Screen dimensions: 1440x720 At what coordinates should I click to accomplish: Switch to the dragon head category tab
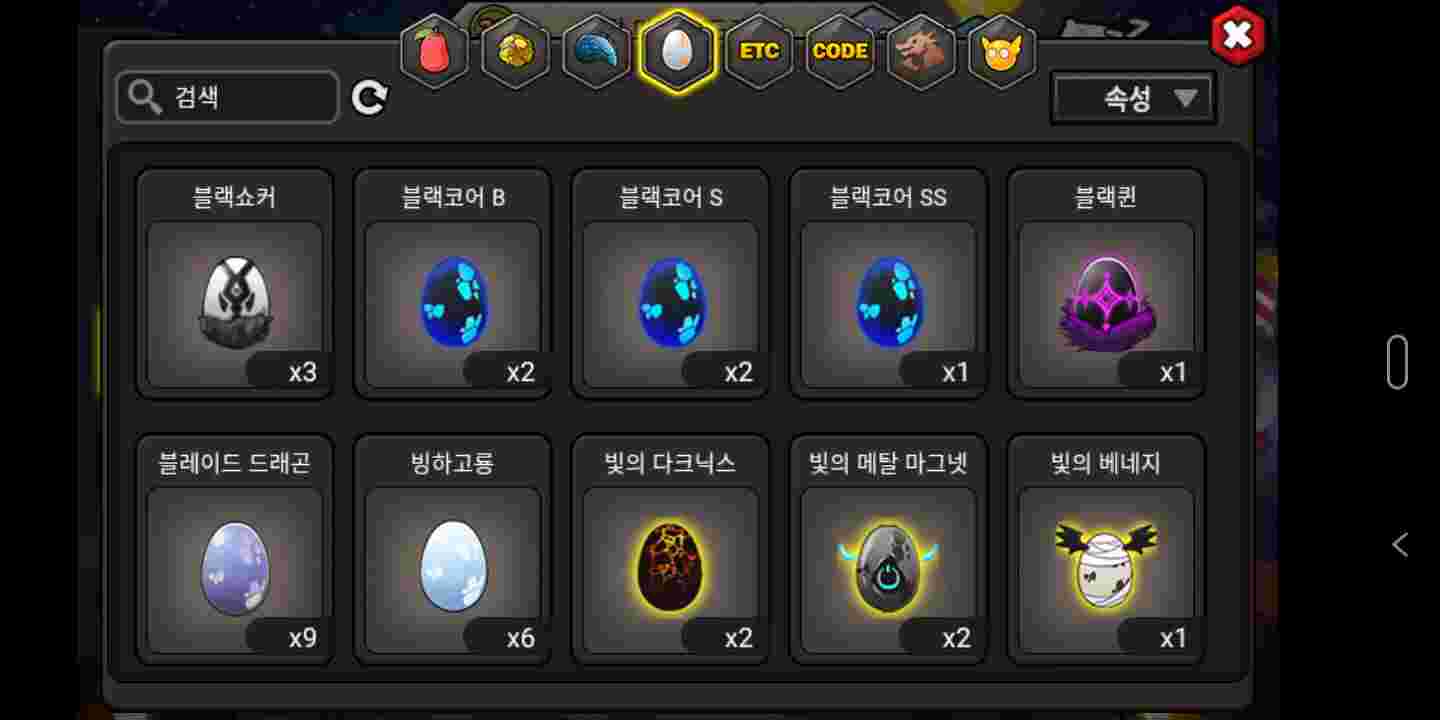point(921,51)
